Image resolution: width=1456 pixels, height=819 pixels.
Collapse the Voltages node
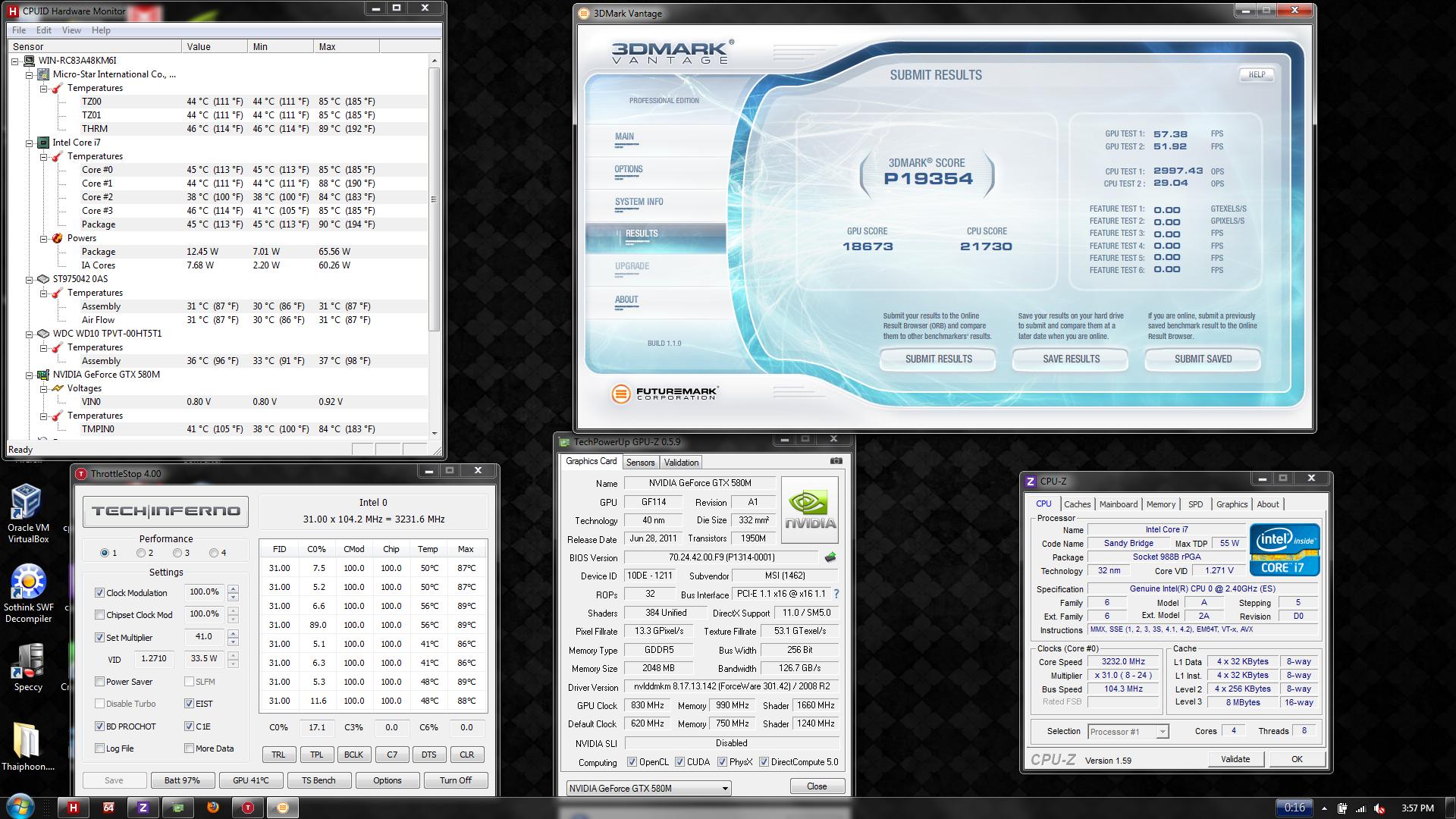coord(43,388)
